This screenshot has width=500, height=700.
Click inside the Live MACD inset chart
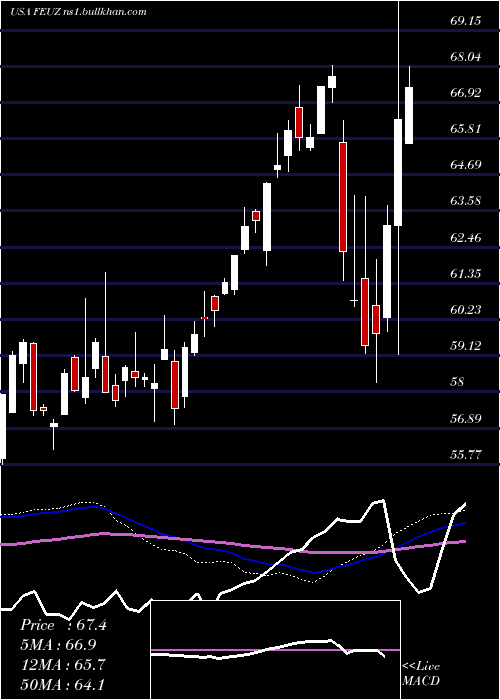[275, 650]
